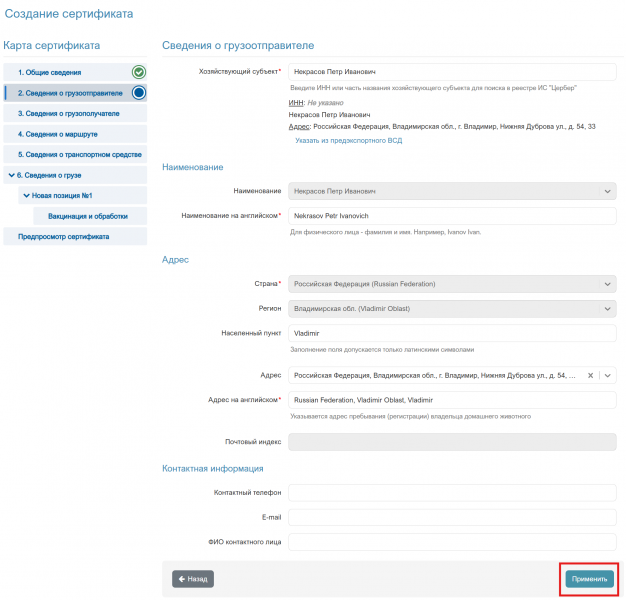Click the blue circle indicator on step 2
This screenshot has width=626, height=600.
(x=139, y=93)
